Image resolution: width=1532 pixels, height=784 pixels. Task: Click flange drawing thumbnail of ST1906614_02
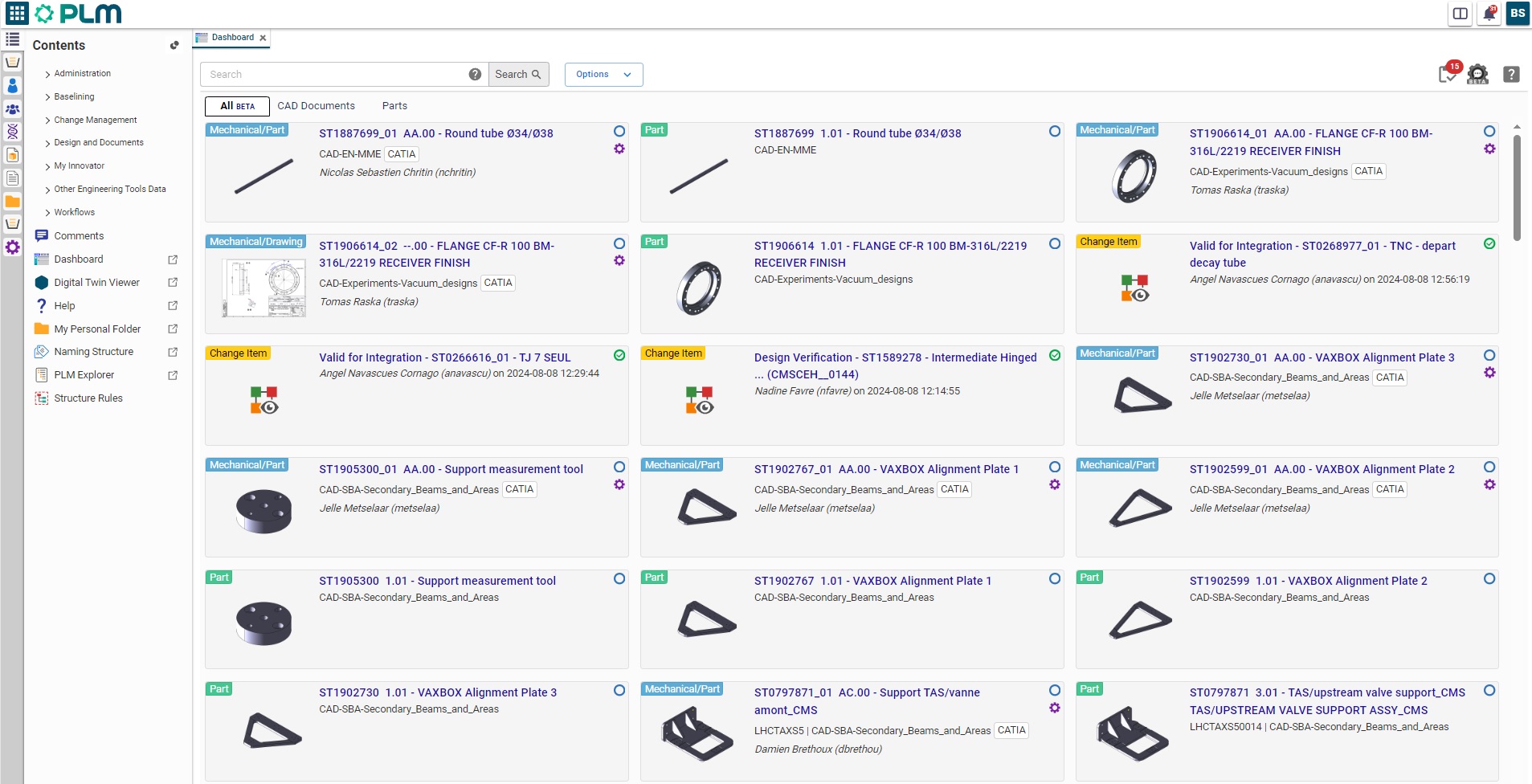pos(264,288)
